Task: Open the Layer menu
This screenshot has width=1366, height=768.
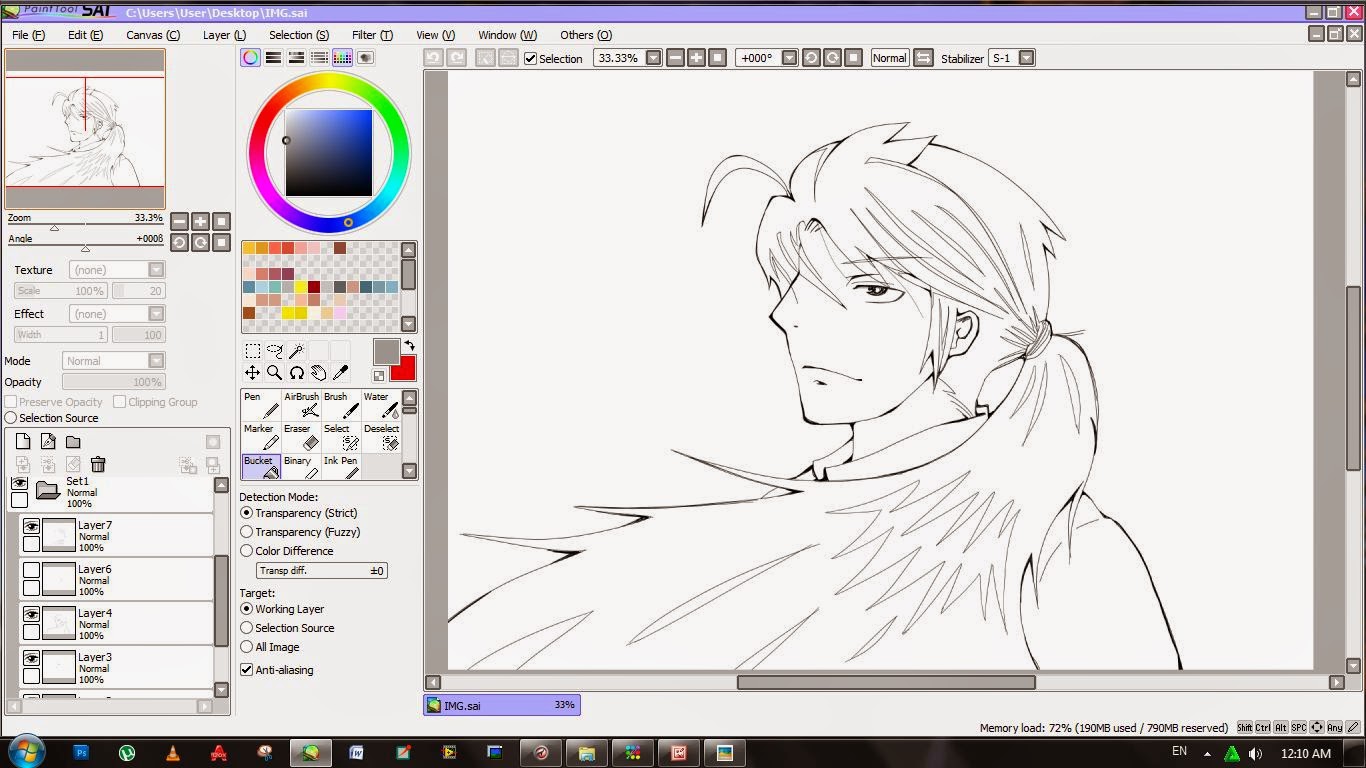Action: [x=224, y=35]
